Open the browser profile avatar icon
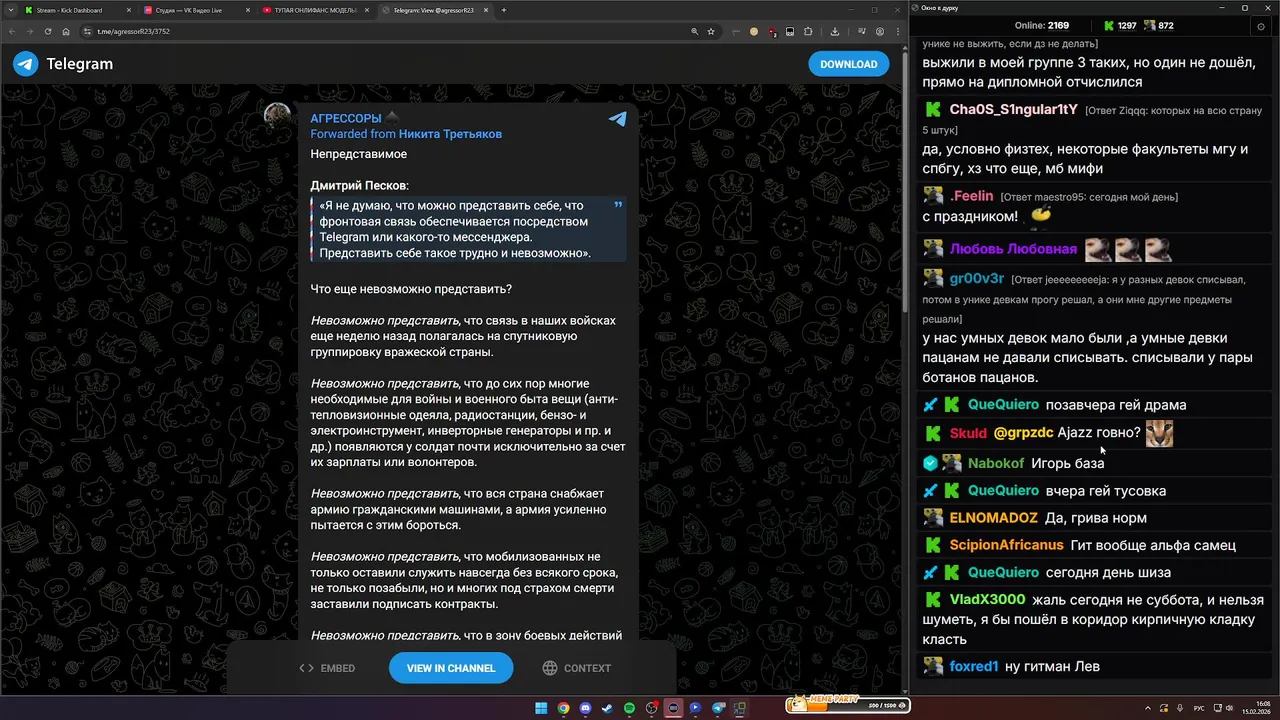Viewport: 1280px width, 720px height. (x=880, y=31)
